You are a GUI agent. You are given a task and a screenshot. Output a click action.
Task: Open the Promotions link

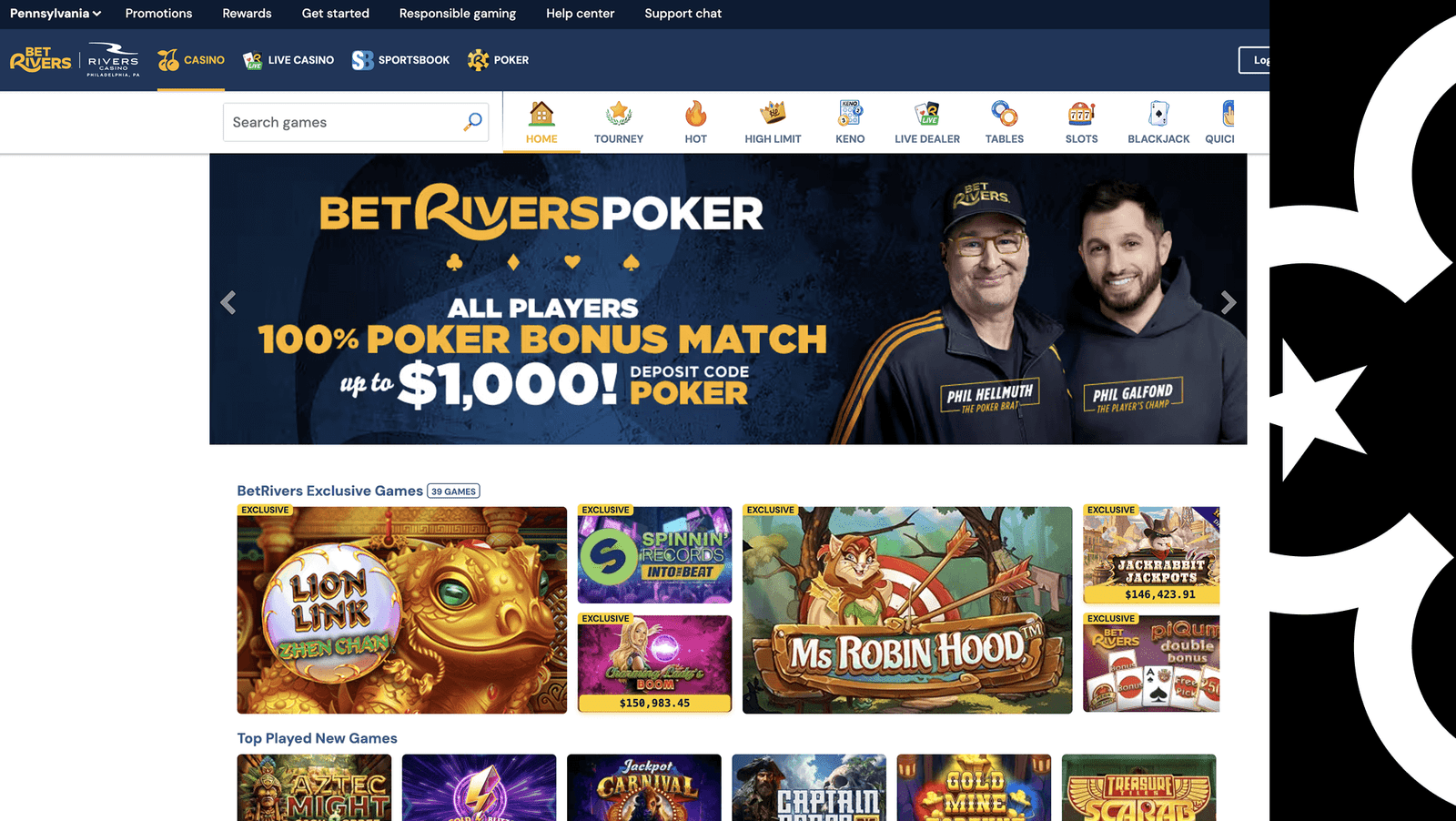(158, 14)
